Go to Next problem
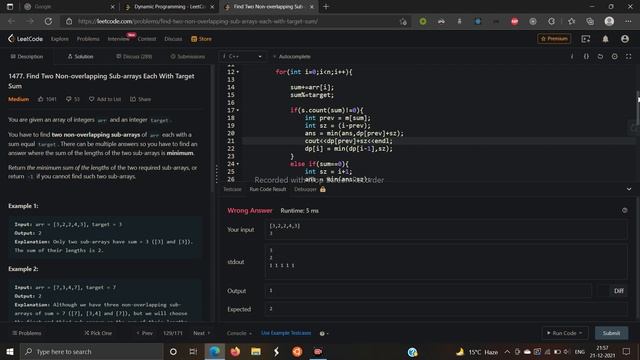 tap(202, 333)
